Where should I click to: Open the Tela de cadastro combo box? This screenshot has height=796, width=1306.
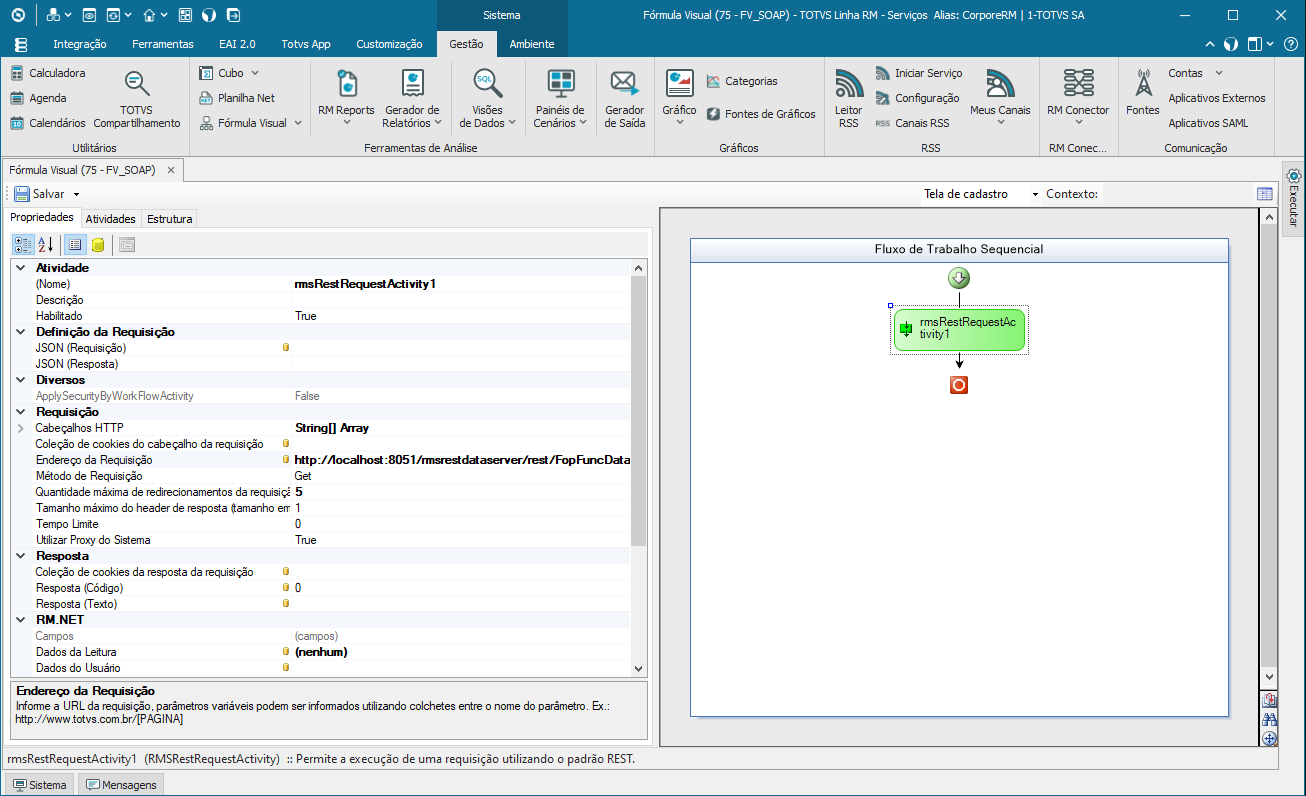982,194
